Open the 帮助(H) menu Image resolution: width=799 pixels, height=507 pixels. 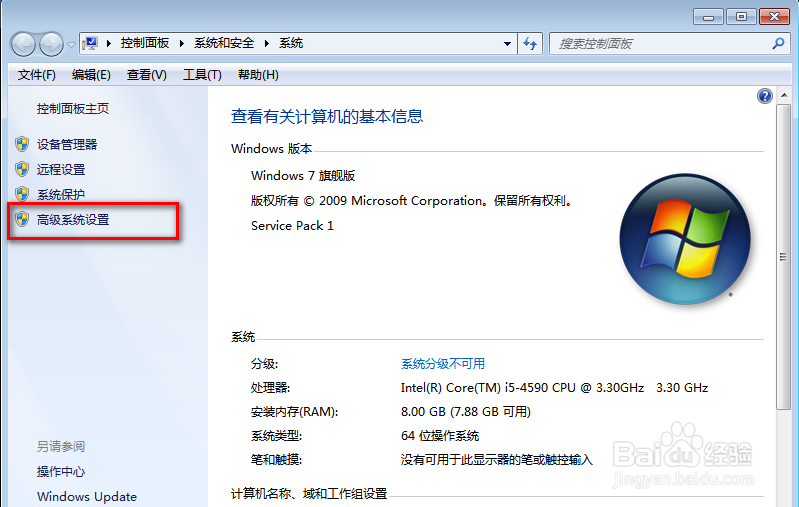[x=258, y=75]
